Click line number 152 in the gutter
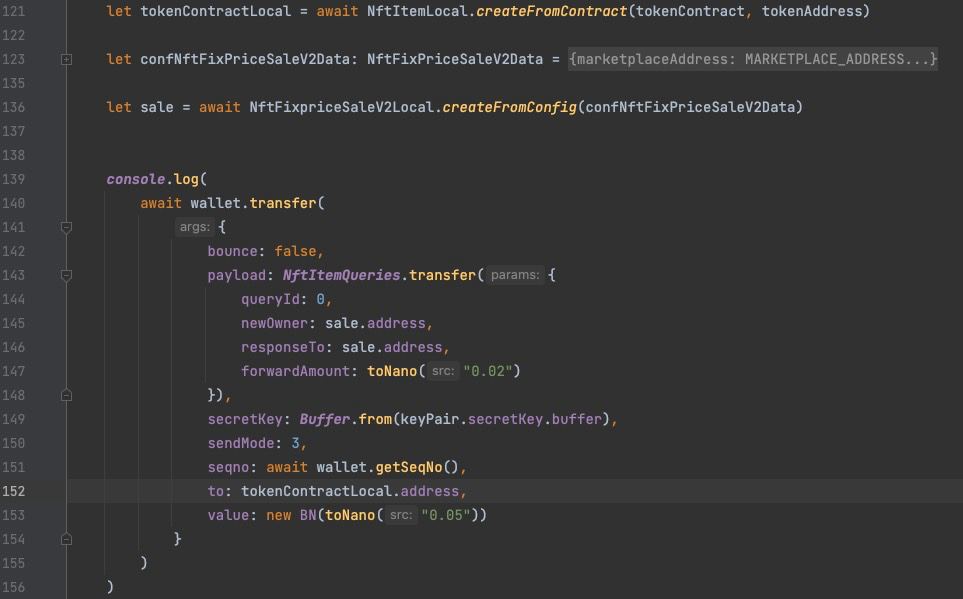This screenshot has height=599, width=963. click(x=14, y=491)
